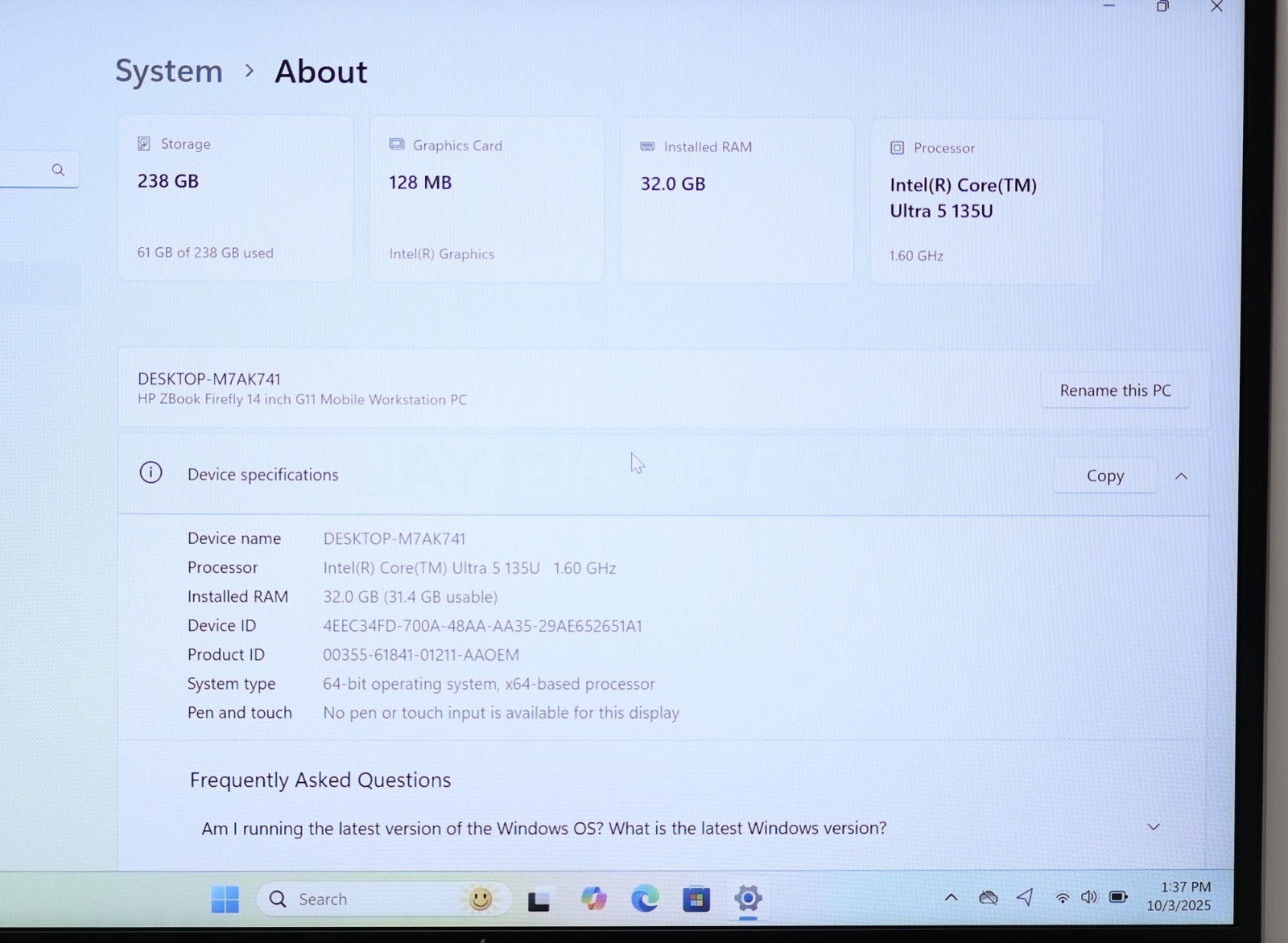
Task: Expand the latest Windows version FAQ
Action: tap(1153, 827)
